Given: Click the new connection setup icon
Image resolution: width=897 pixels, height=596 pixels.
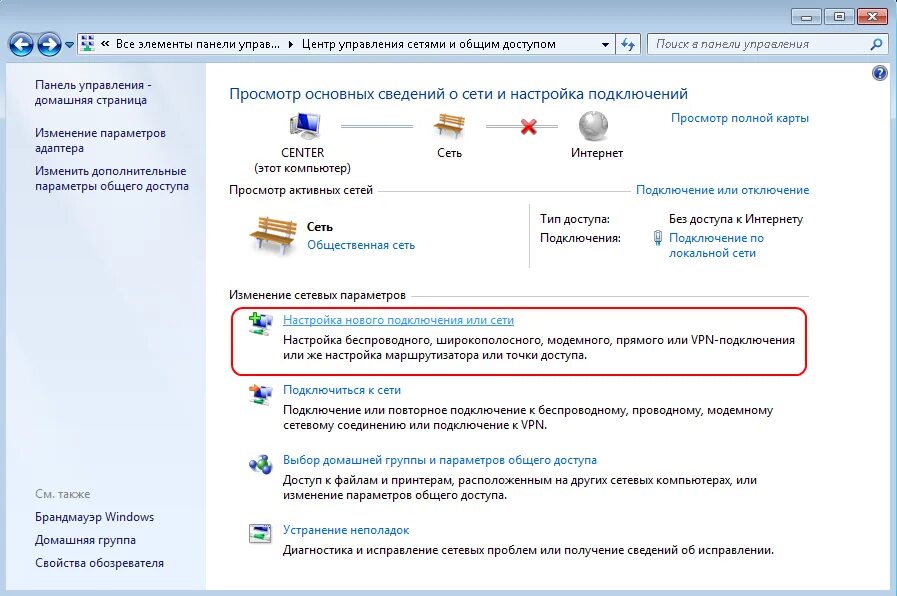Looking at the screenshot, I should click(x=260, y=323).
